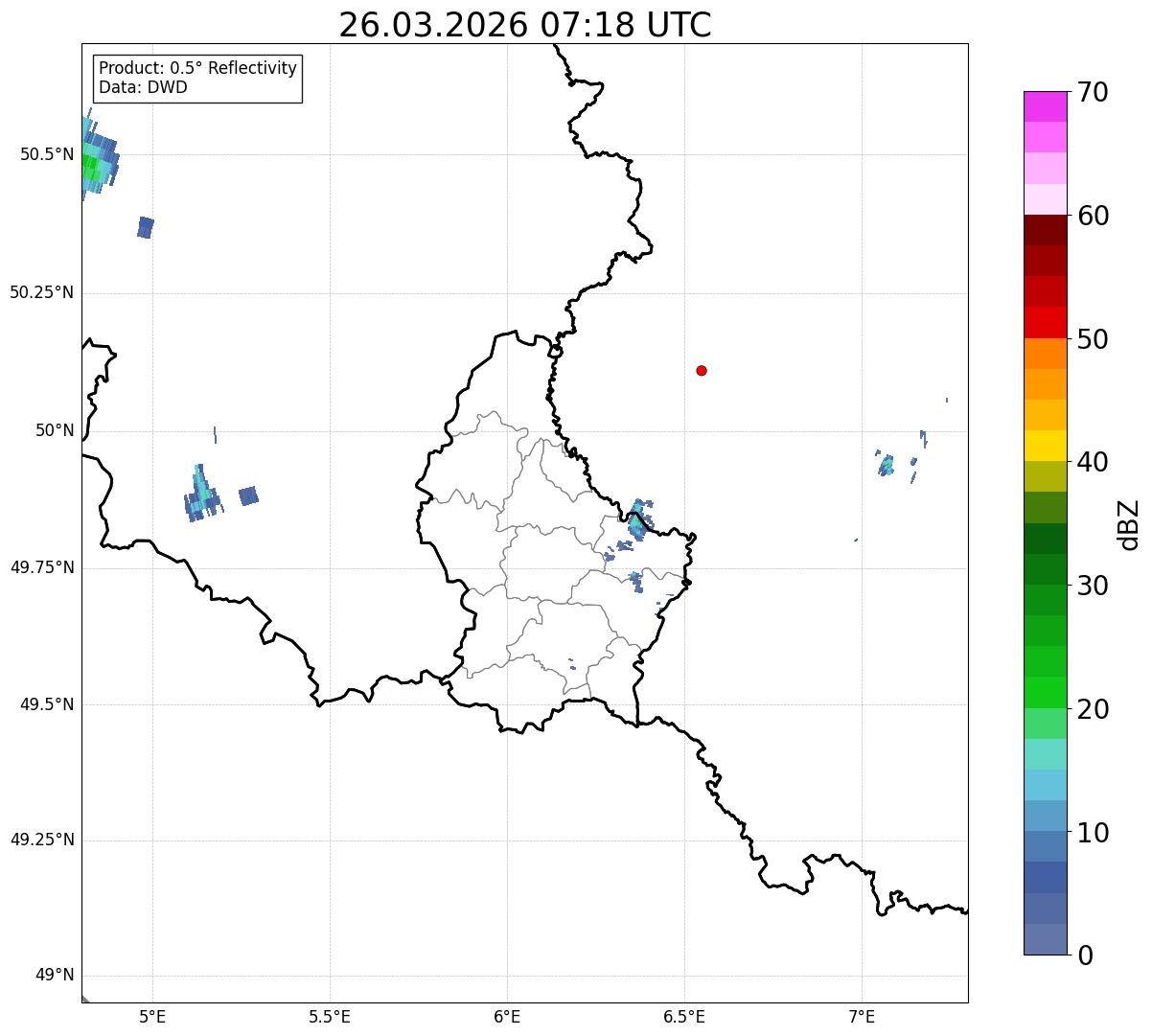1152x1036 pixels.
Task: Click the magenta swatch atop the colorbar
Action: 1045,106
